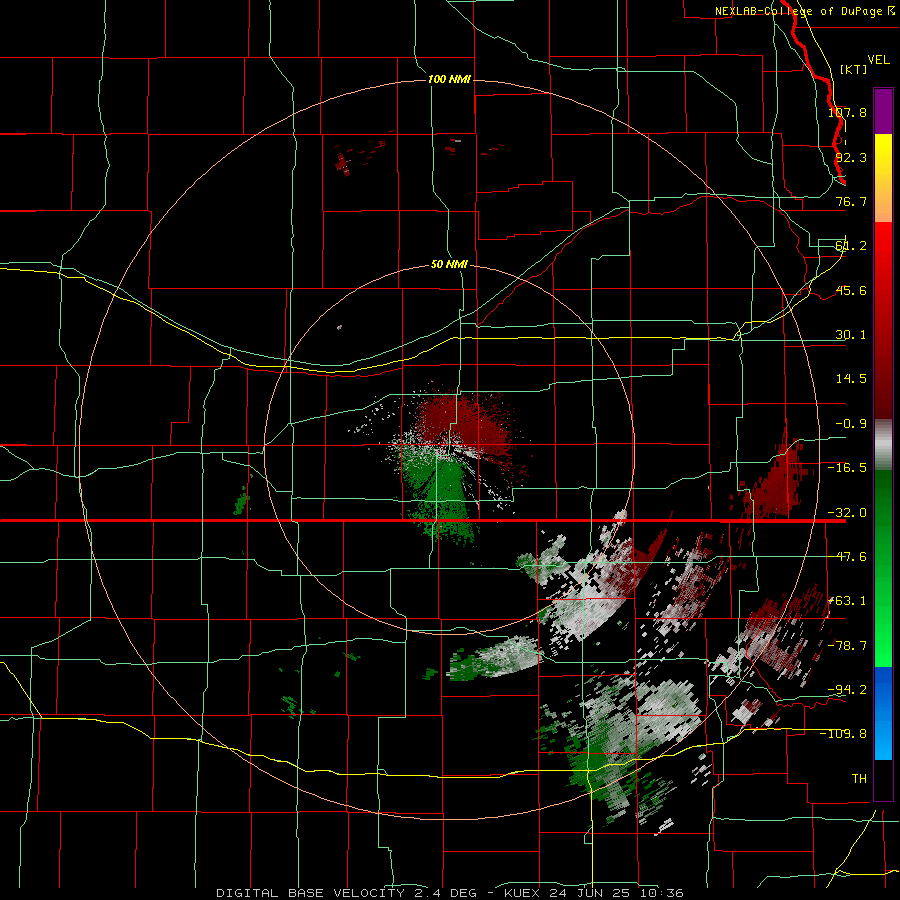Click the -94.2 velocity scale value
Image resolution: width=900 pixels, height=900 pixels.
847,690
